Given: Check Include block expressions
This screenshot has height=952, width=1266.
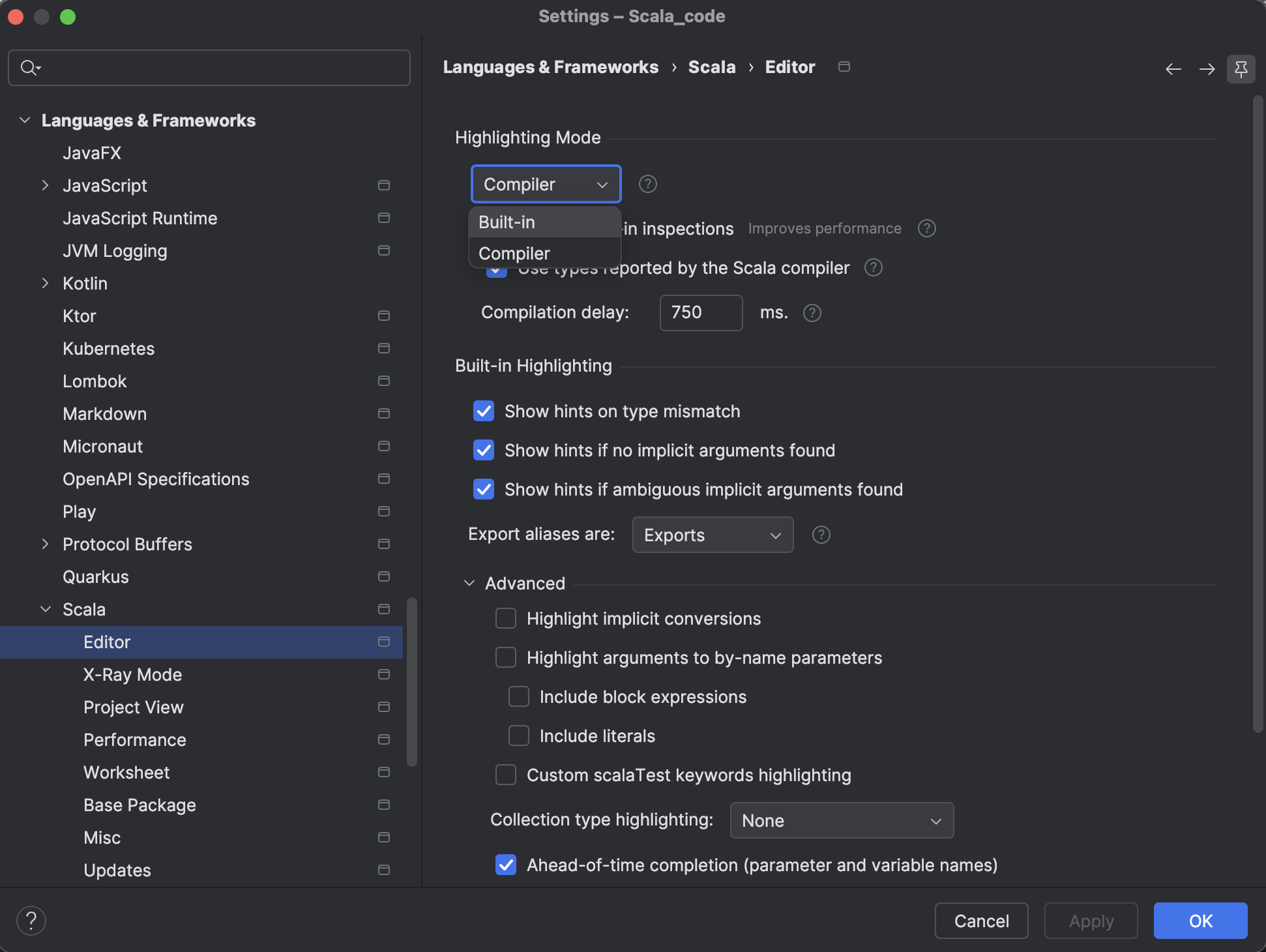Looking at the screenshot, I should 519,696.
